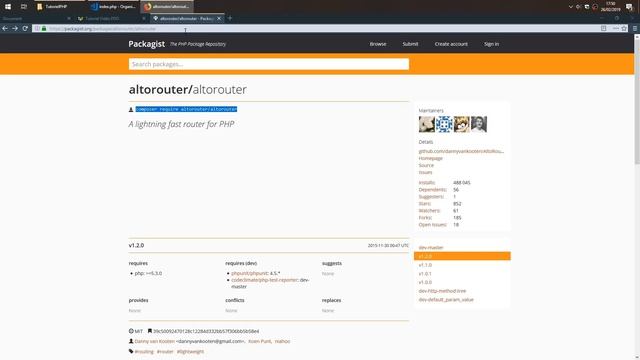Open the Submit menu item

(410, 44)
